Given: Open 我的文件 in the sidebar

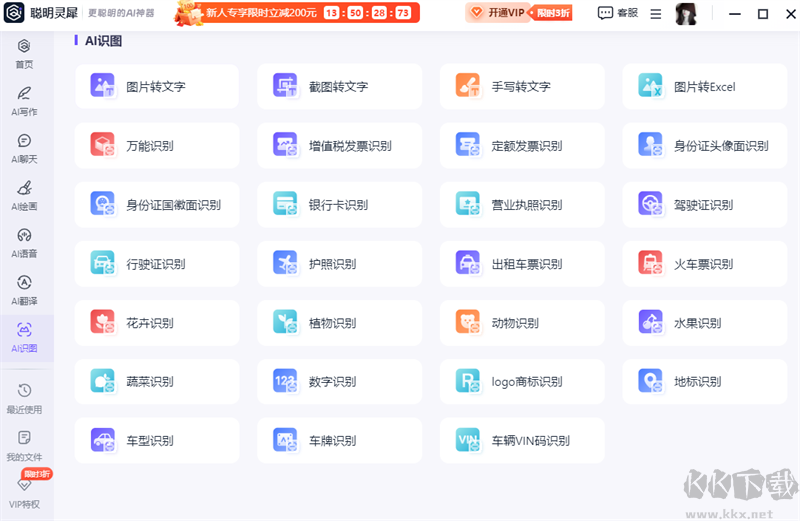Looking at the screenshot, I should coord(24,446).
